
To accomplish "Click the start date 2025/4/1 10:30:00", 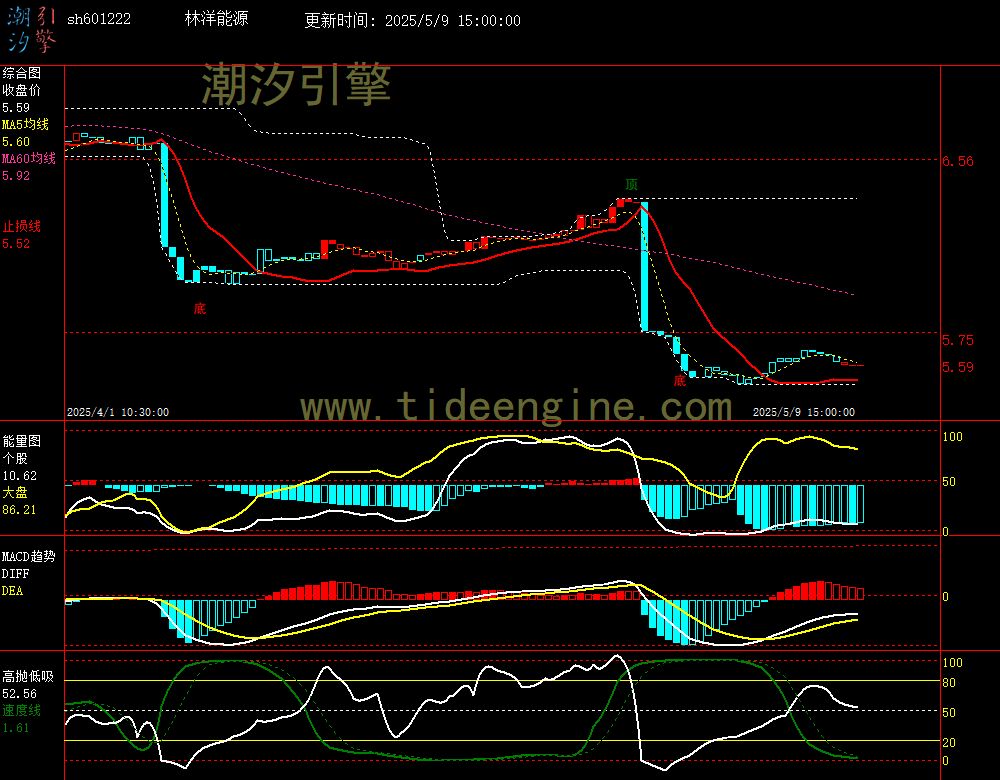I will (x=118, y=413).
